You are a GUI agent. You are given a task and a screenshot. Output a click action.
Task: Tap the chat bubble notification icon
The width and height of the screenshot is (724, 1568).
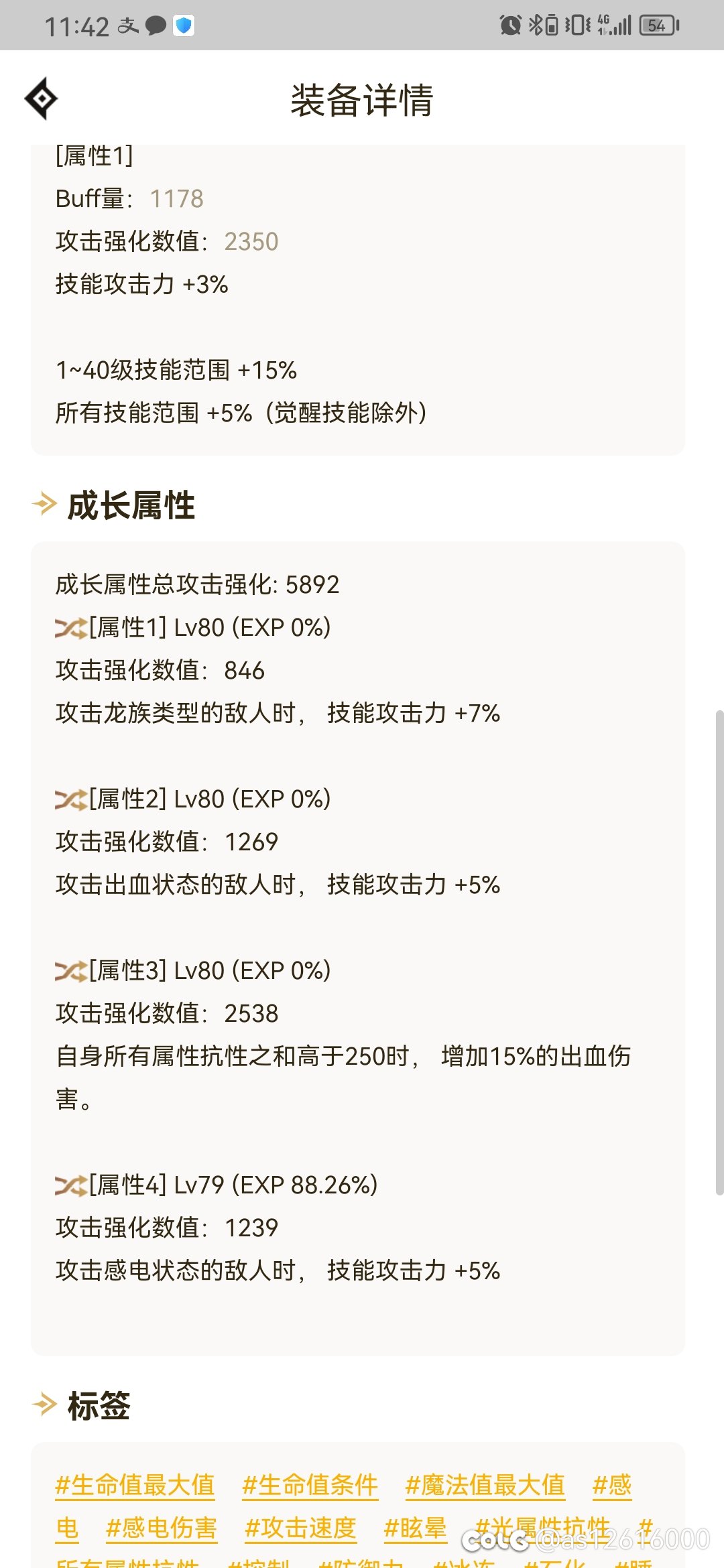(x=156, y=26)
